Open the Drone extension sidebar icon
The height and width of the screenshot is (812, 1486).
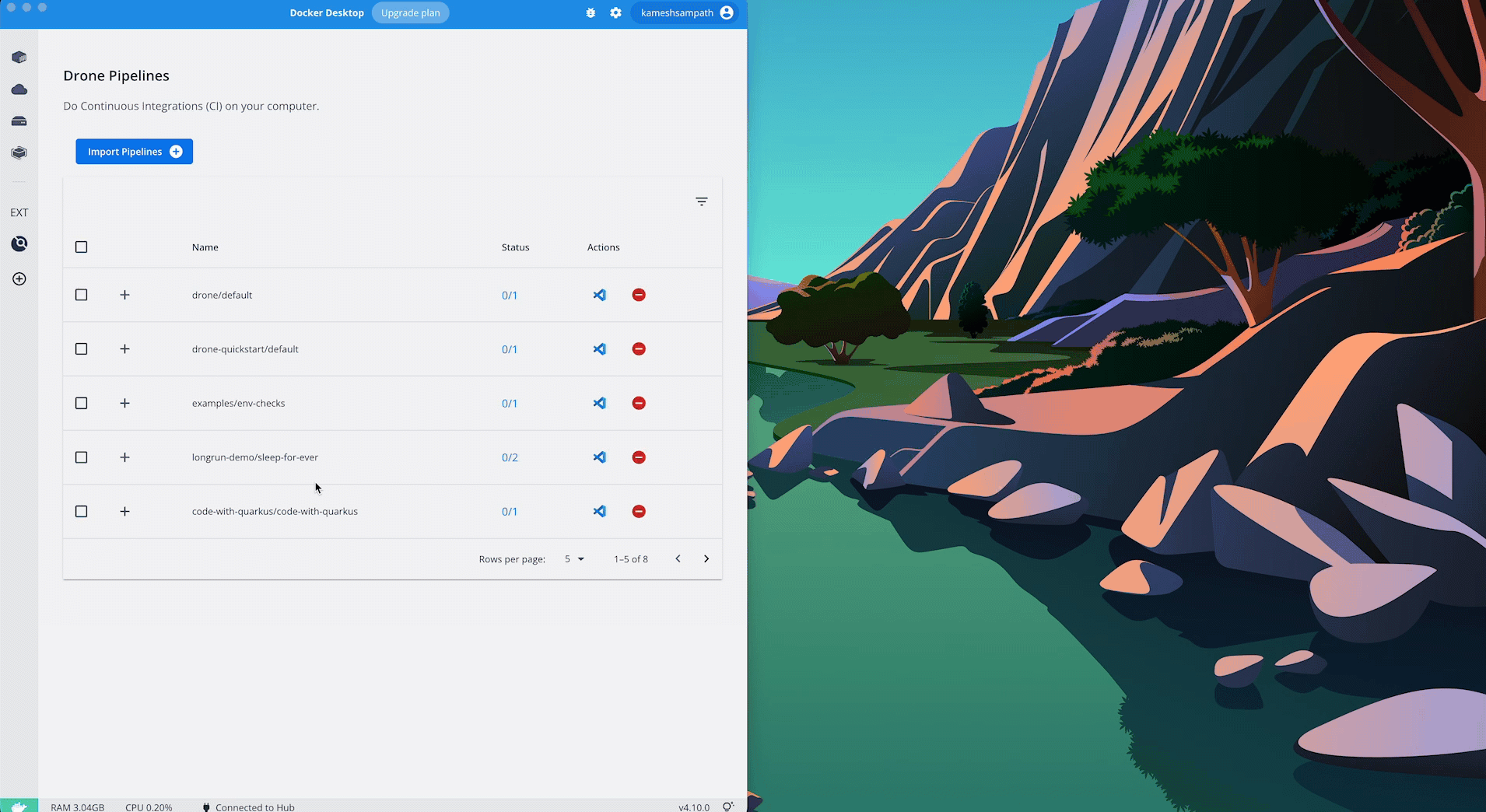19,244
